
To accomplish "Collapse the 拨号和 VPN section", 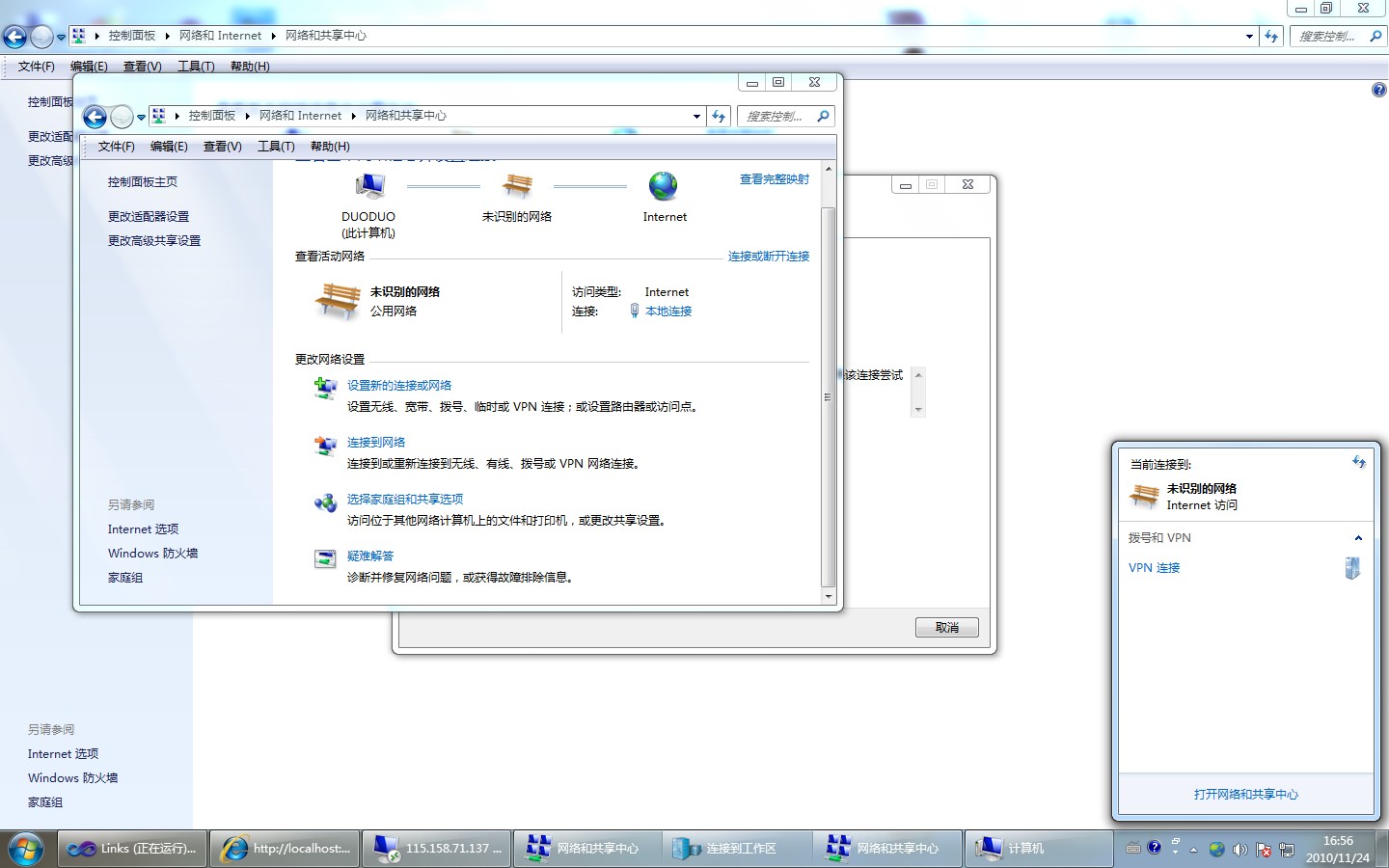I will click(x=1358, y=538).
